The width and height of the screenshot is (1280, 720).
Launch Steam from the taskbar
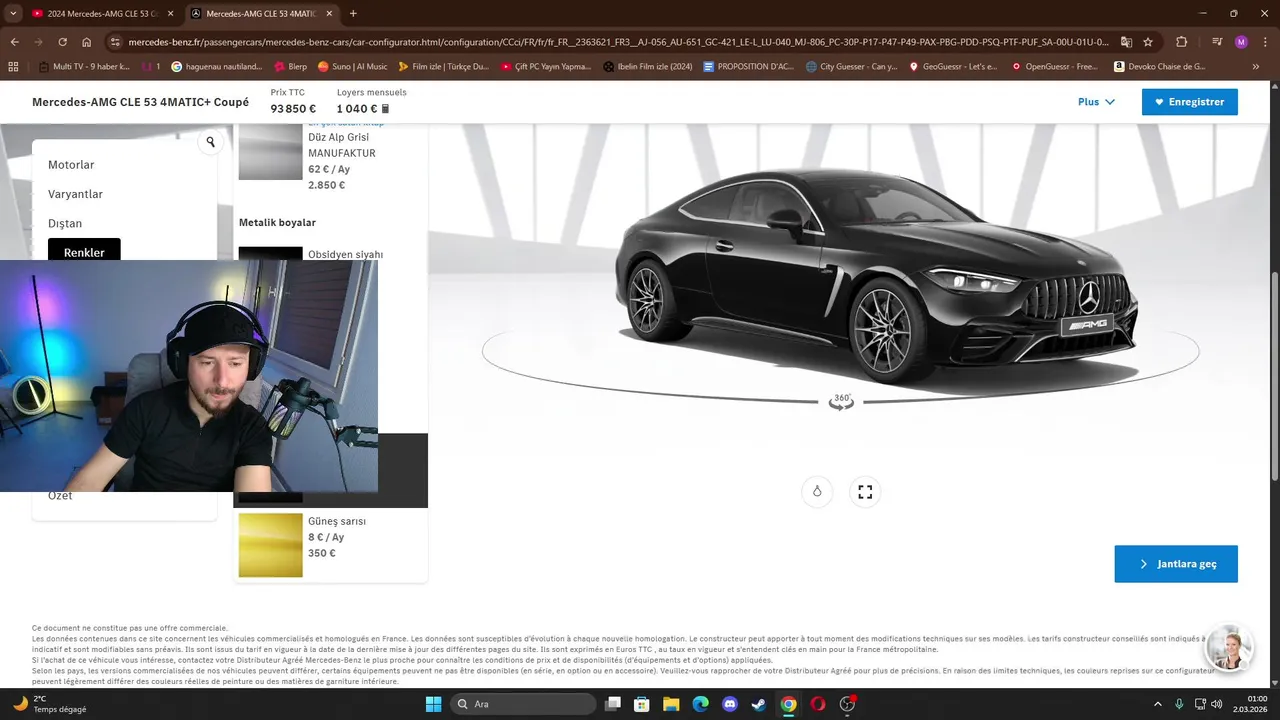(x=759, y=704)
